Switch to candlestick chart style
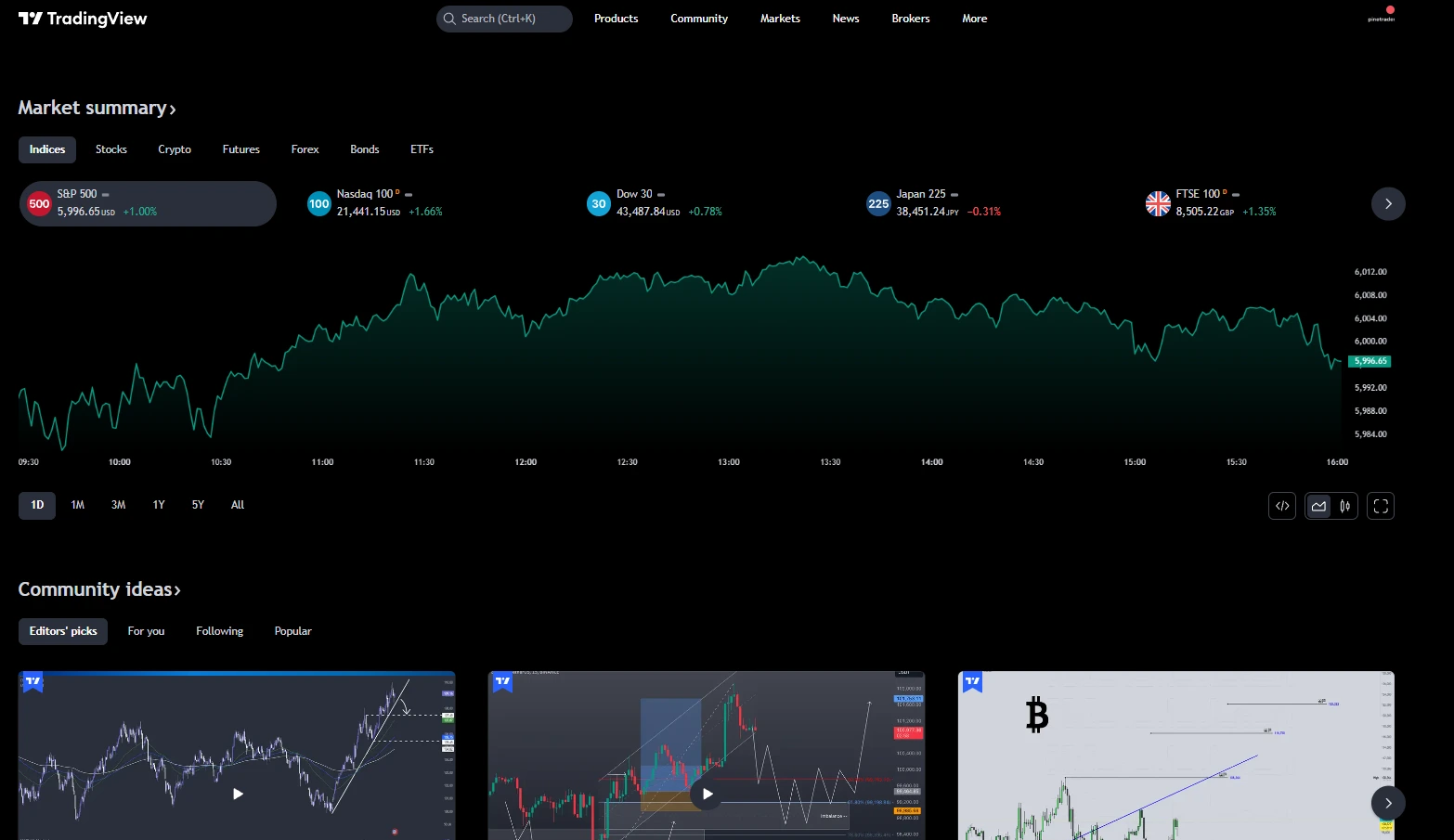Screen dimensions: 1454x840 (x=1344, y=506)
